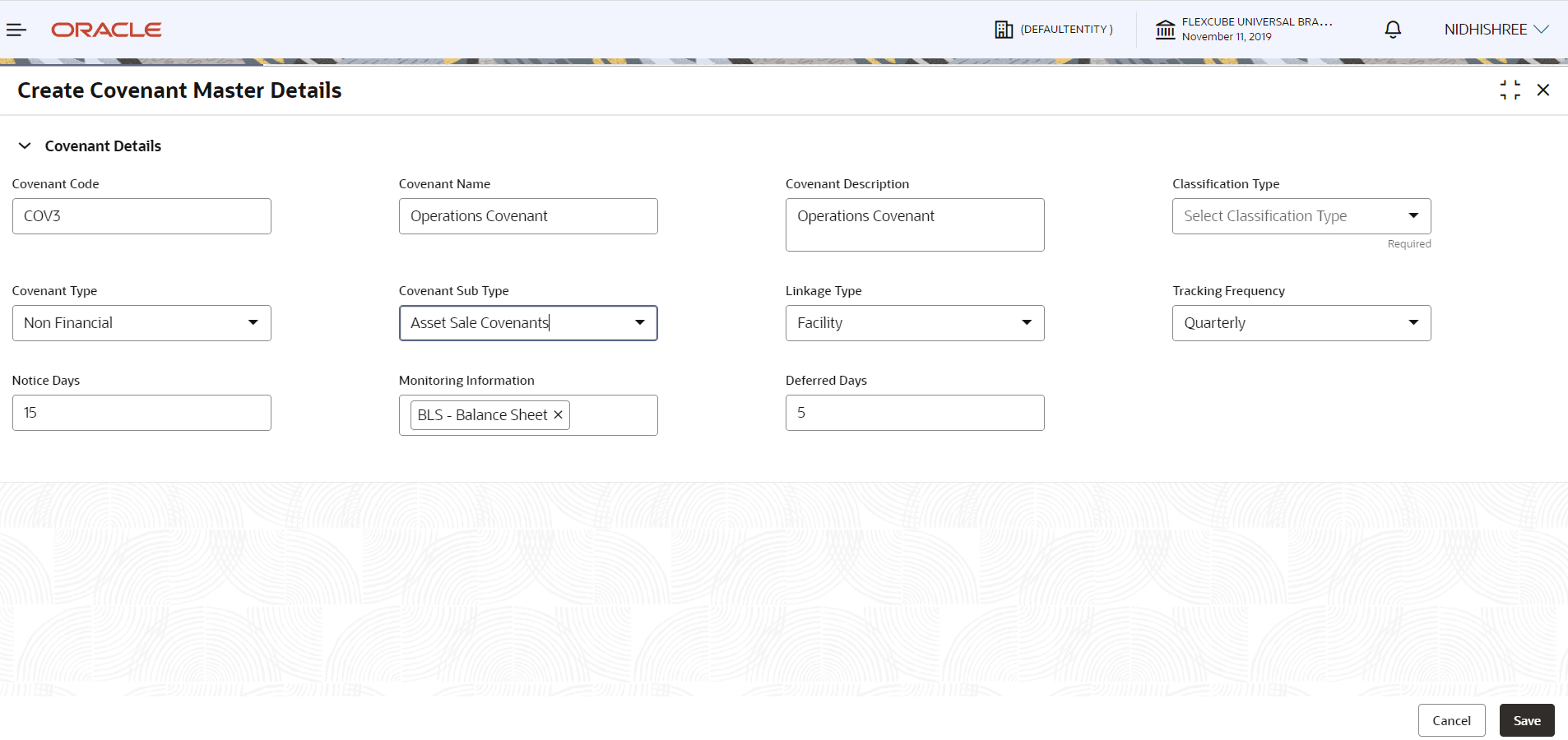This screenshot has height=740, width=1568.
Task: Edit the Deferred Days field
Action: click(914, 412)
